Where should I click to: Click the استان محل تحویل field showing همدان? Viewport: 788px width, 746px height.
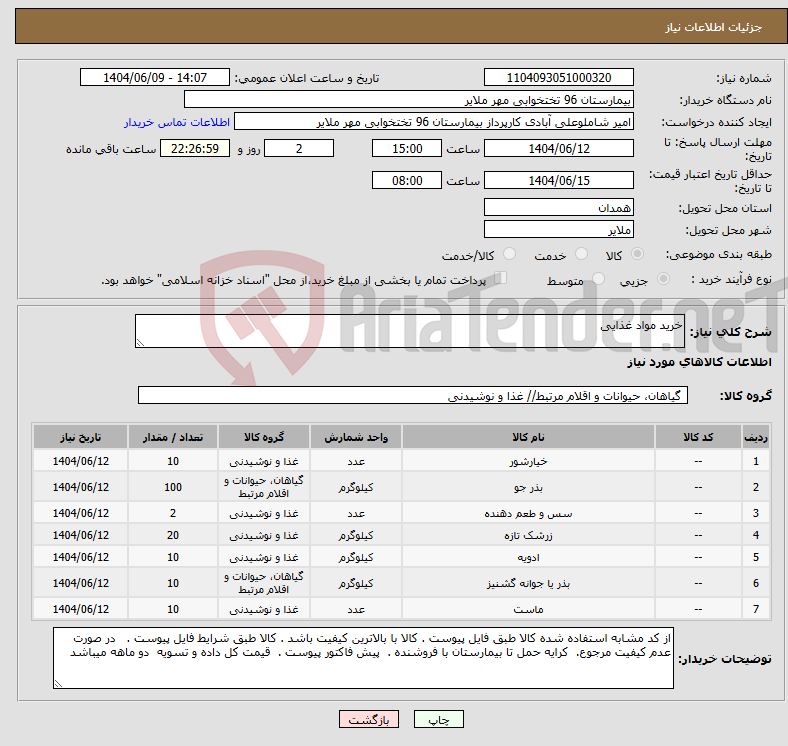[558, 208]
